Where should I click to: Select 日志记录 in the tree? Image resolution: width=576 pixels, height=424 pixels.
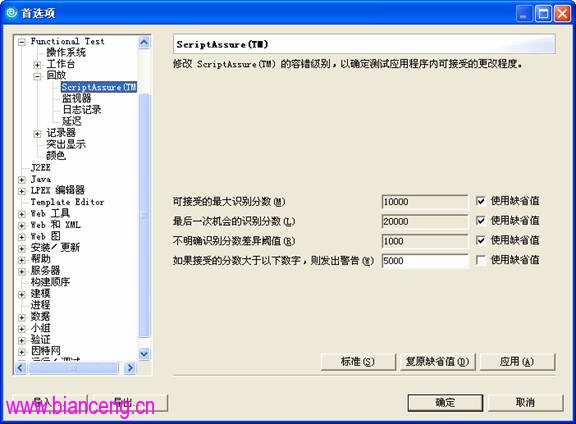[x=82, y=110]
